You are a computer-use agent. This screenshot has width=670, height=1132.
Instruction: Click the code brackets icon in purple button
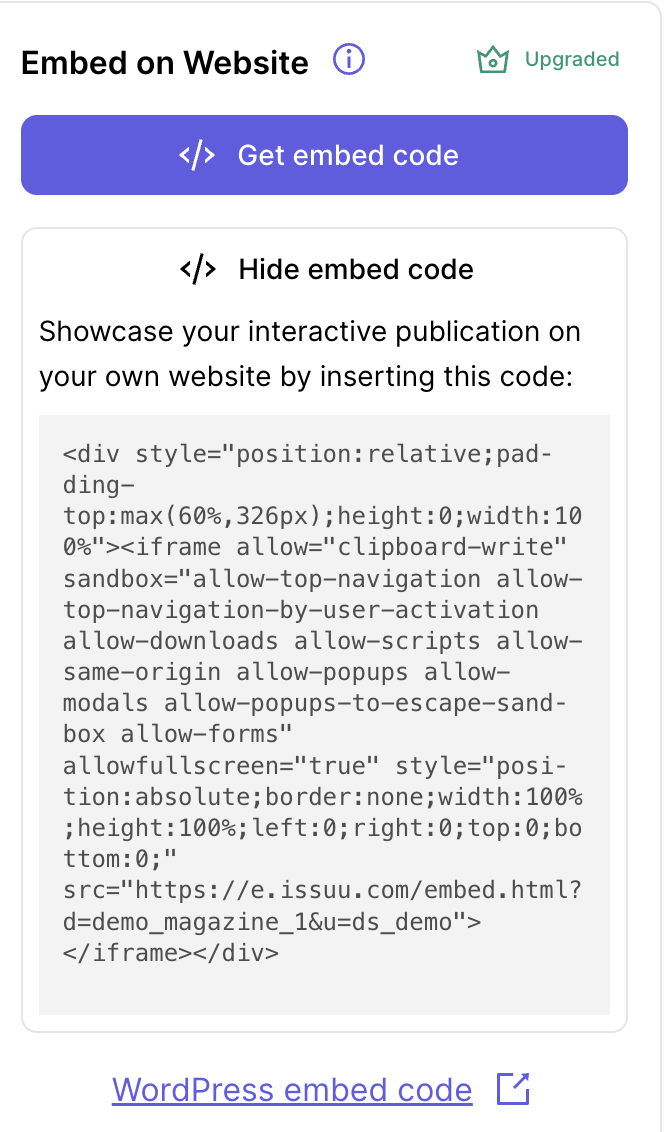[x=197, y=156]
